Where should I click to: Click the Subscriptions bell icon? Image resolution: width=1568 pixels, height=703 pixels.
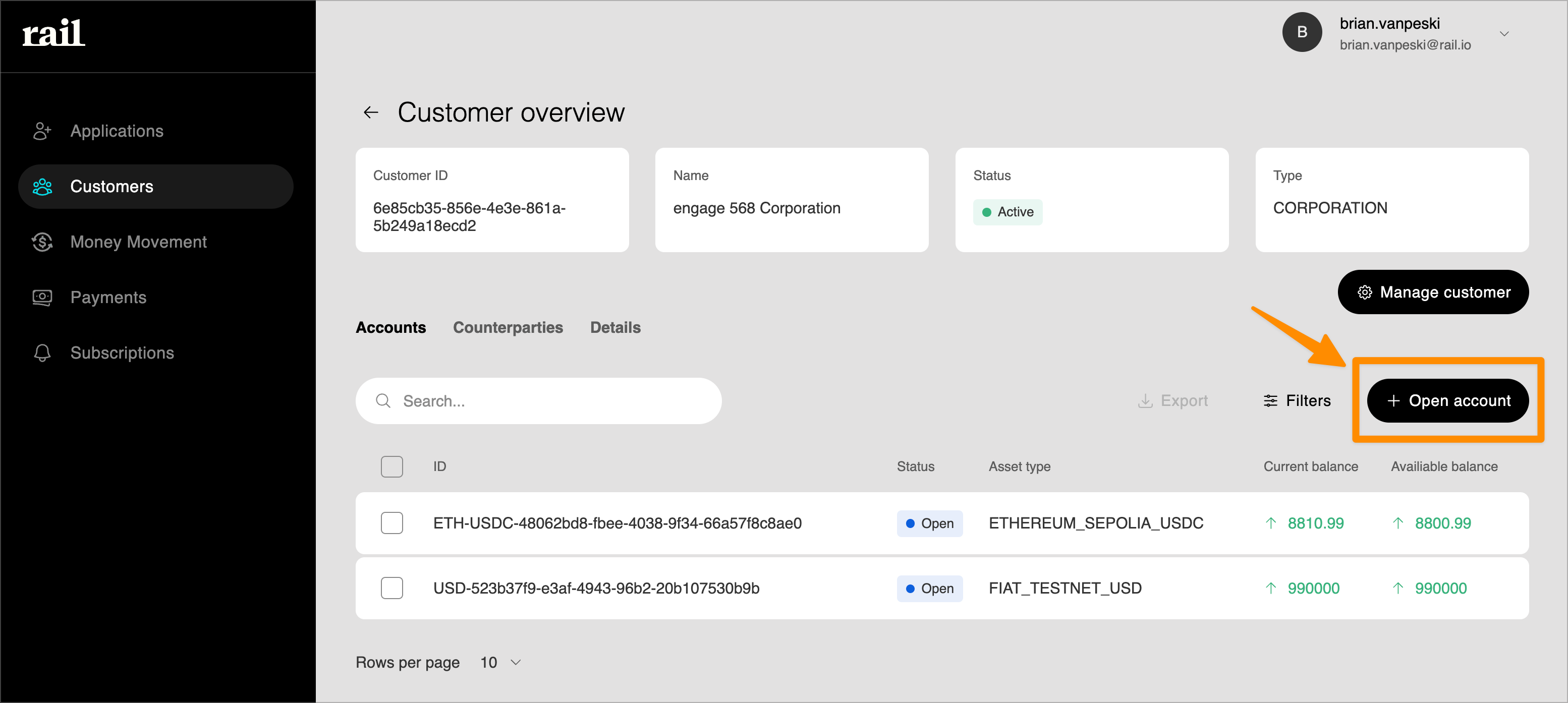pyautogui.click(x=42, y=353)
